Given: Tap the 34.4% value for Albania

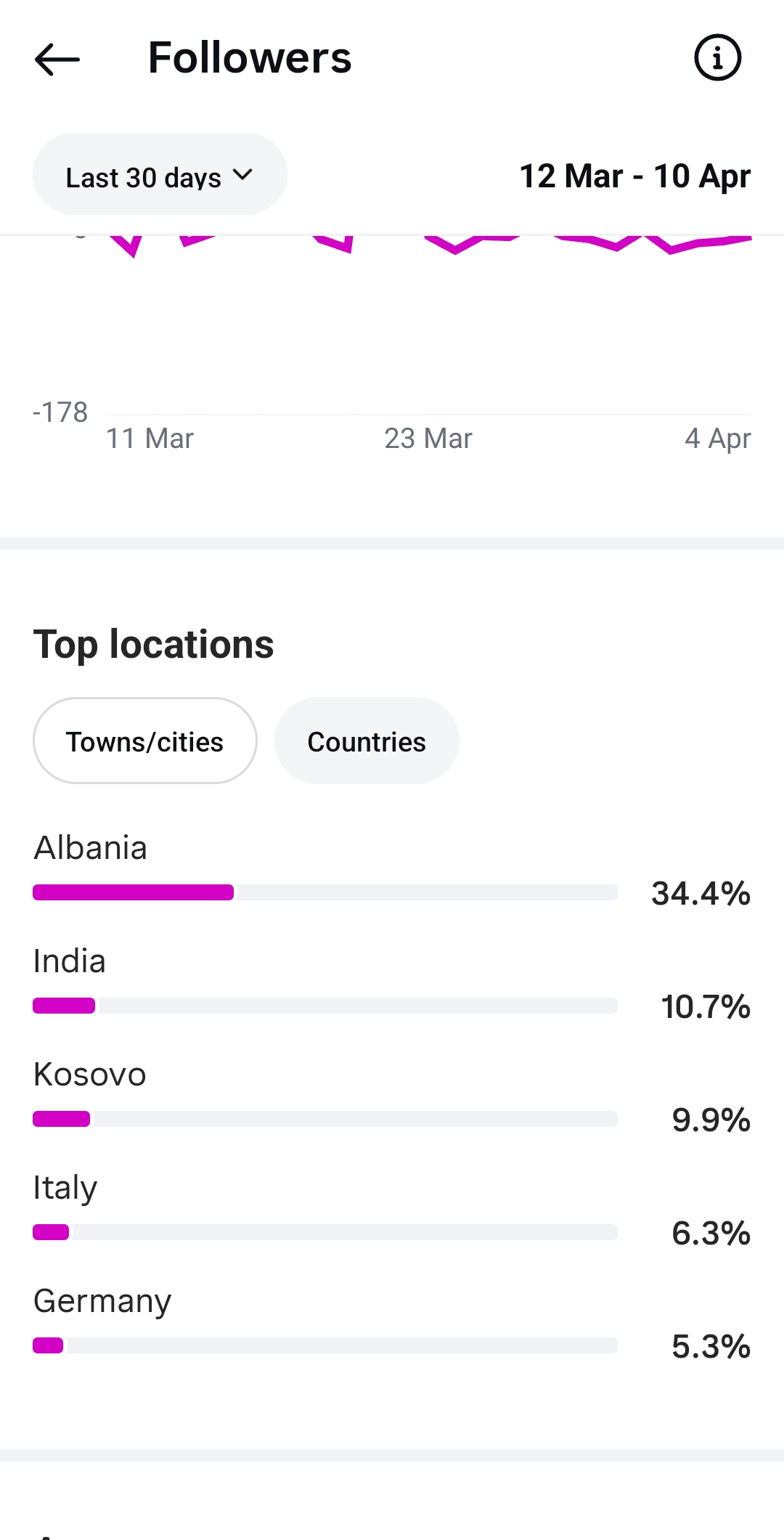Looking at the screenshot, I should point(701,893).
